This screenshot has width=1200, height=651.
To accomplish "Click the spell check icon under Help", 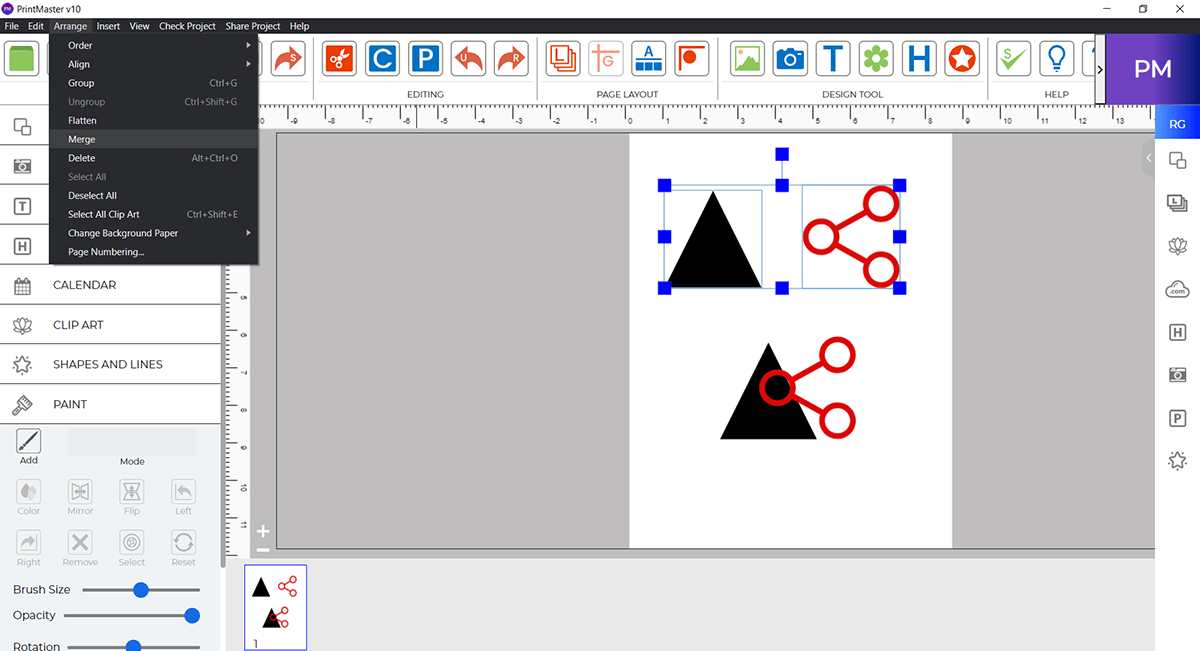I will pos(1012,58).
